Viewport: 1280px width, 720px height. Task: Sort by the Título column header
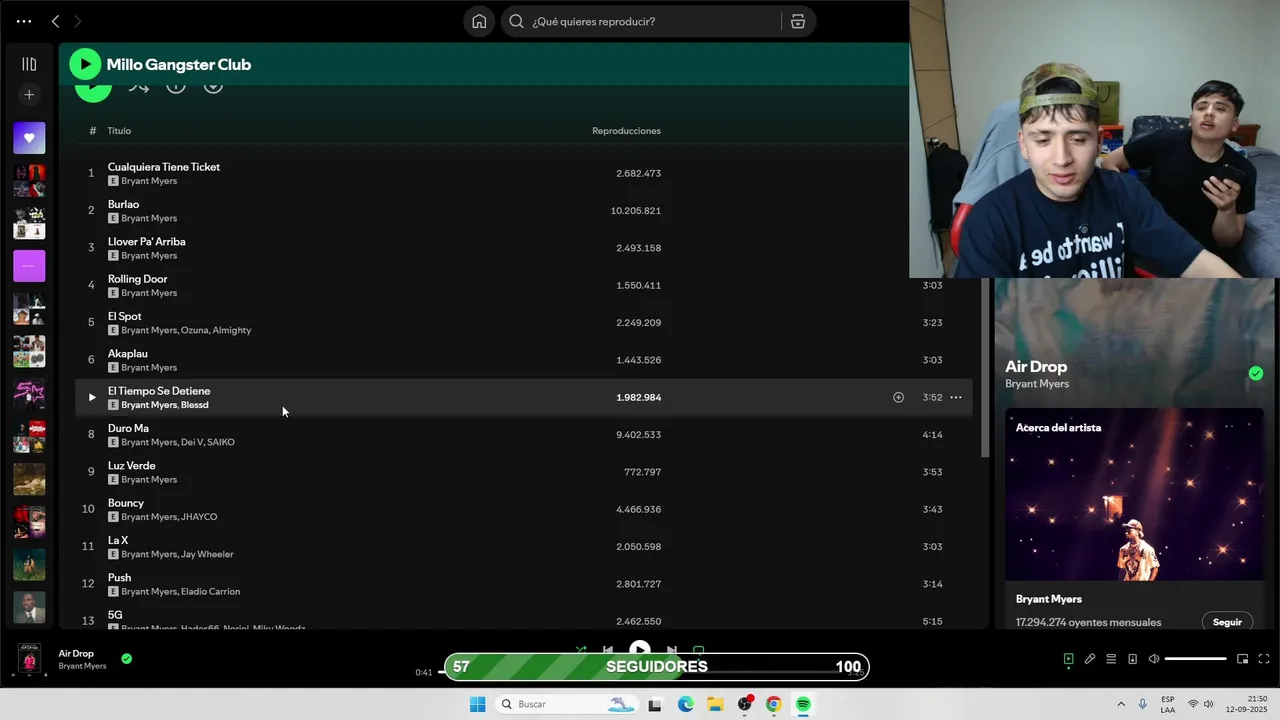click(119, 131)
